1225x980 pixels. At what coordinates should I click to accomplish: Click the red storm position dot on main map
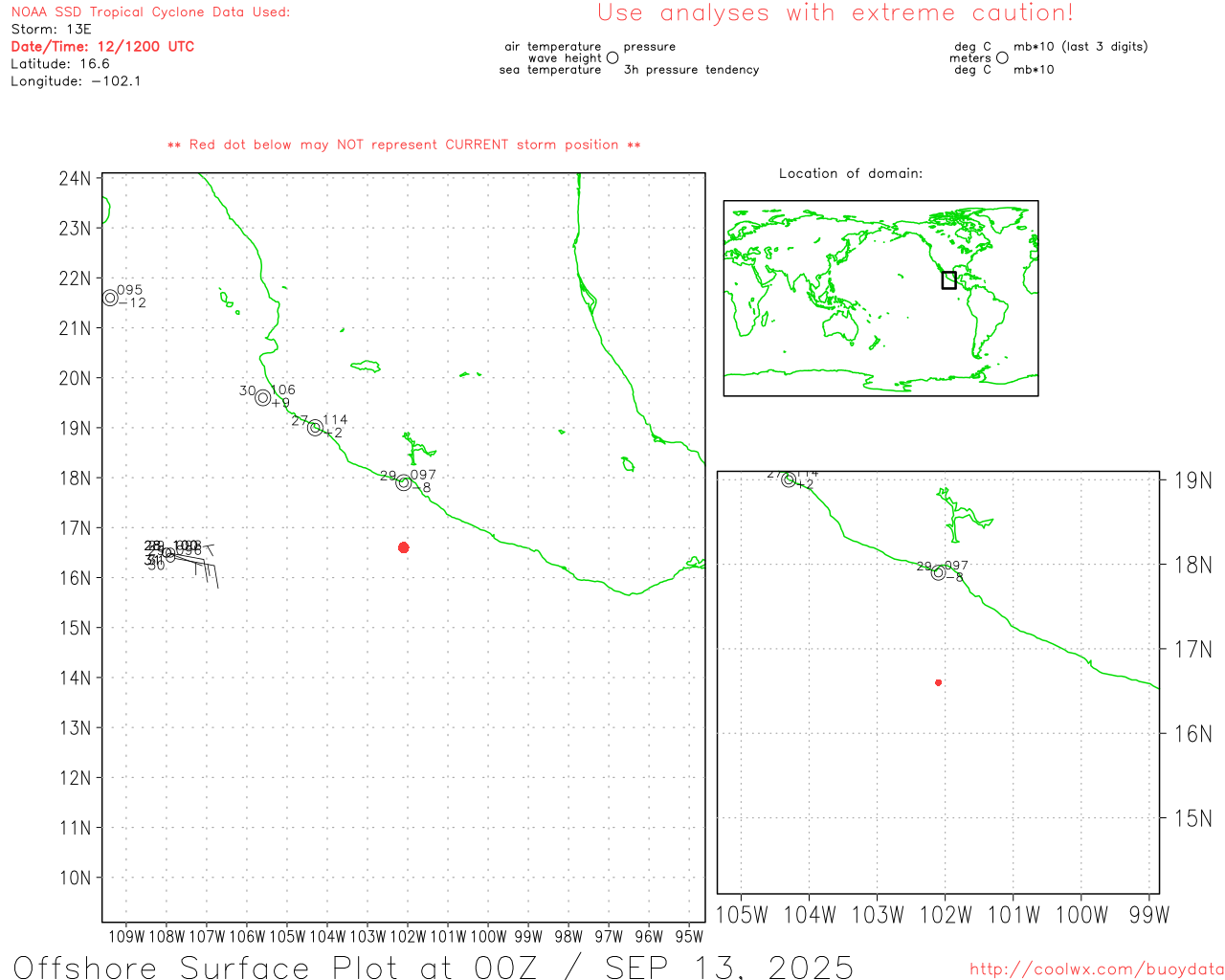click(403, 547)
